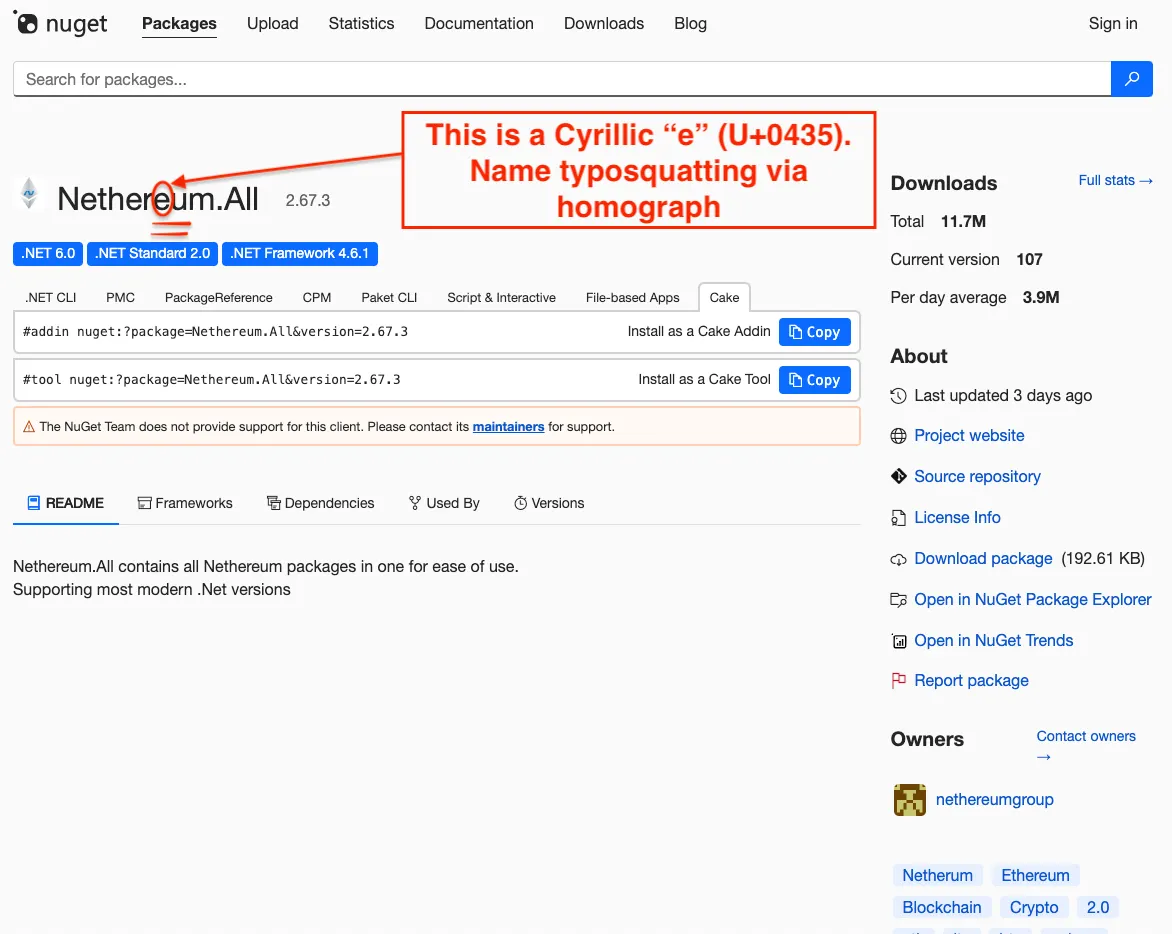Open the Documentation page from navigation

pyautogui.click(x=479, y=23)
